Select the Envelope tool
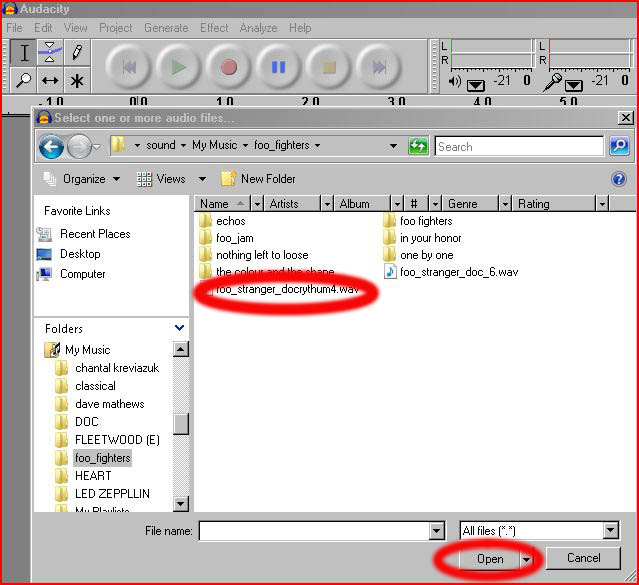The height and width of the screenshot is (585, 639). [49, 53]
